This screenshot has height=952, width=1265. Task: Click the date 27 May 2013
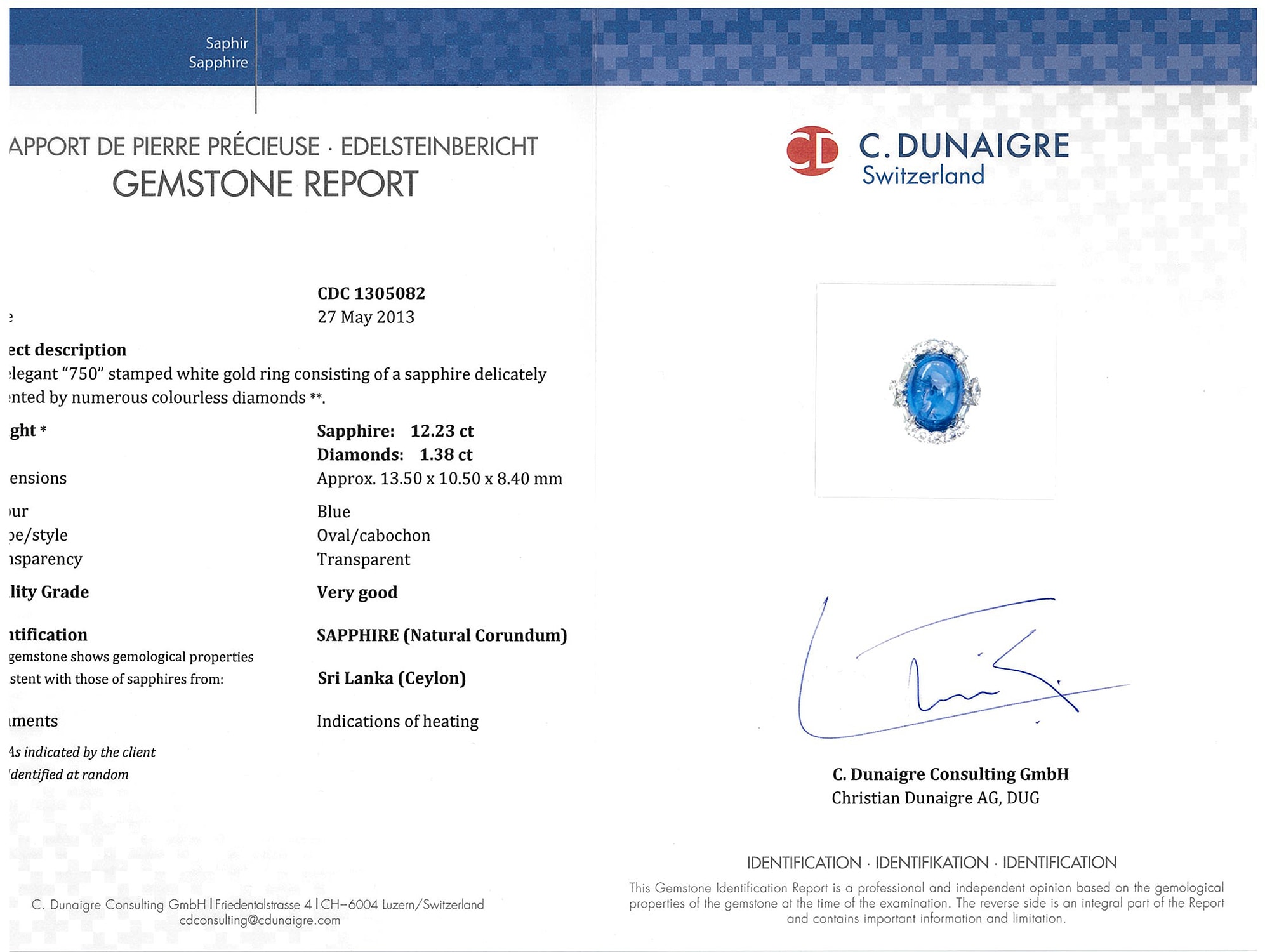(x=366, y=317)
